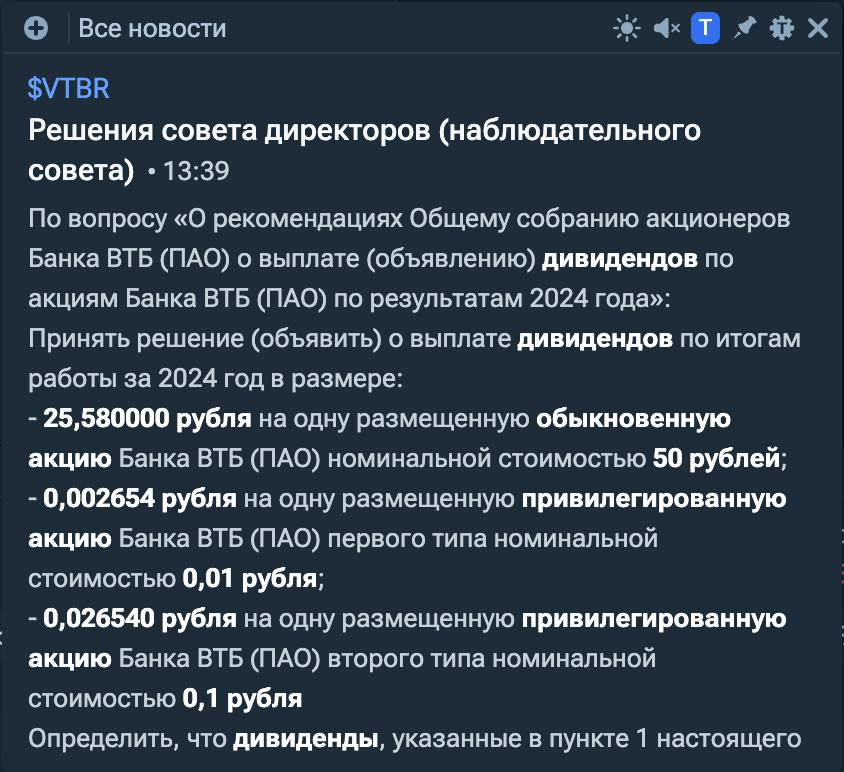The width and height of the screenshot is (844, 772).
Task: Toggle the sun brightness theme icon
Action: (x=626, y=29)
